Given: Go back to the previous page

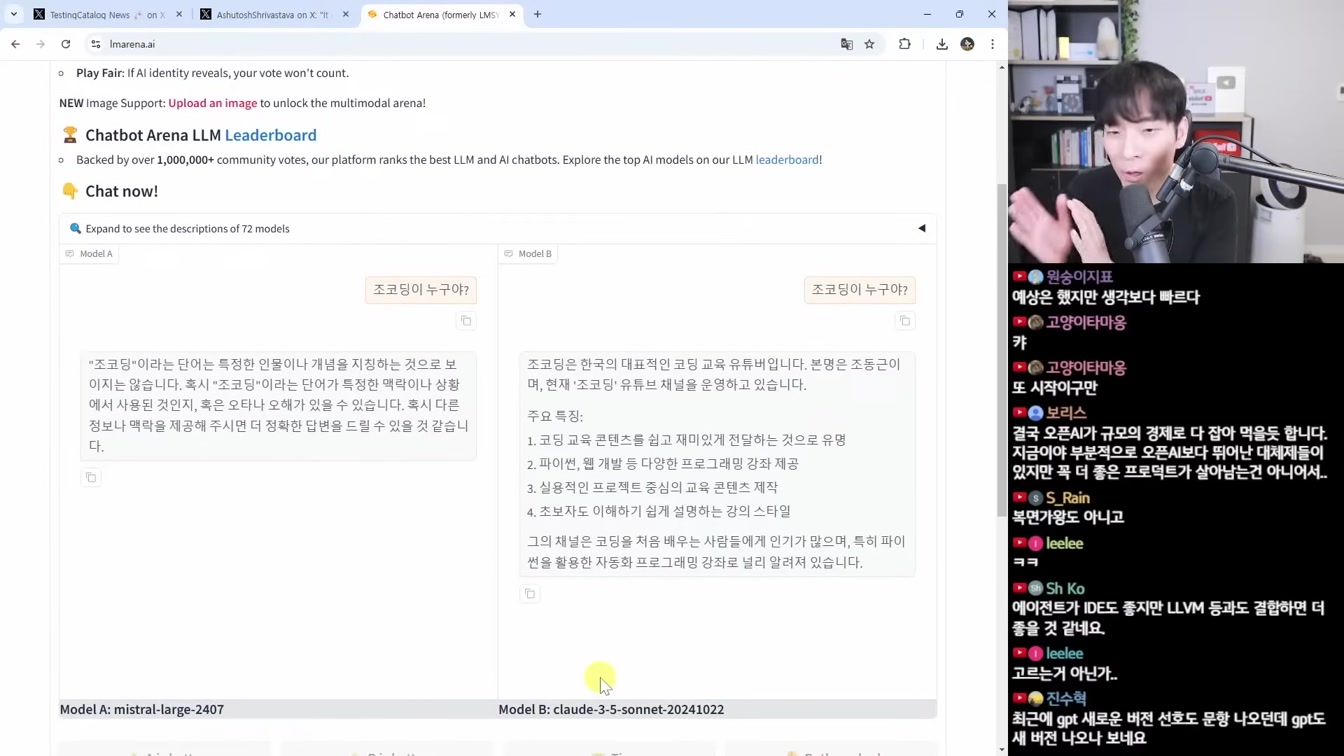Looking at the screenshot, I should click(16, 44).
